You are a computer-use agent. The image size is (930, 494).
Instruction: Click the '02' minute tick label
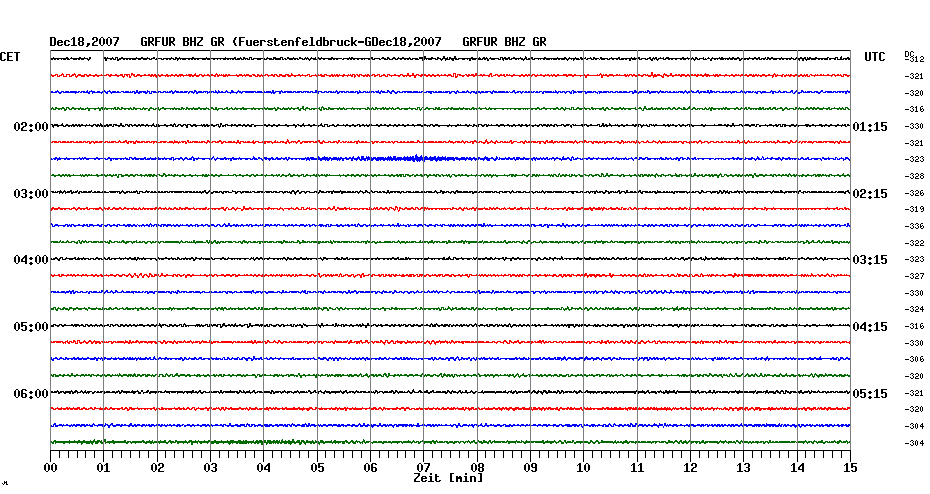157,467
